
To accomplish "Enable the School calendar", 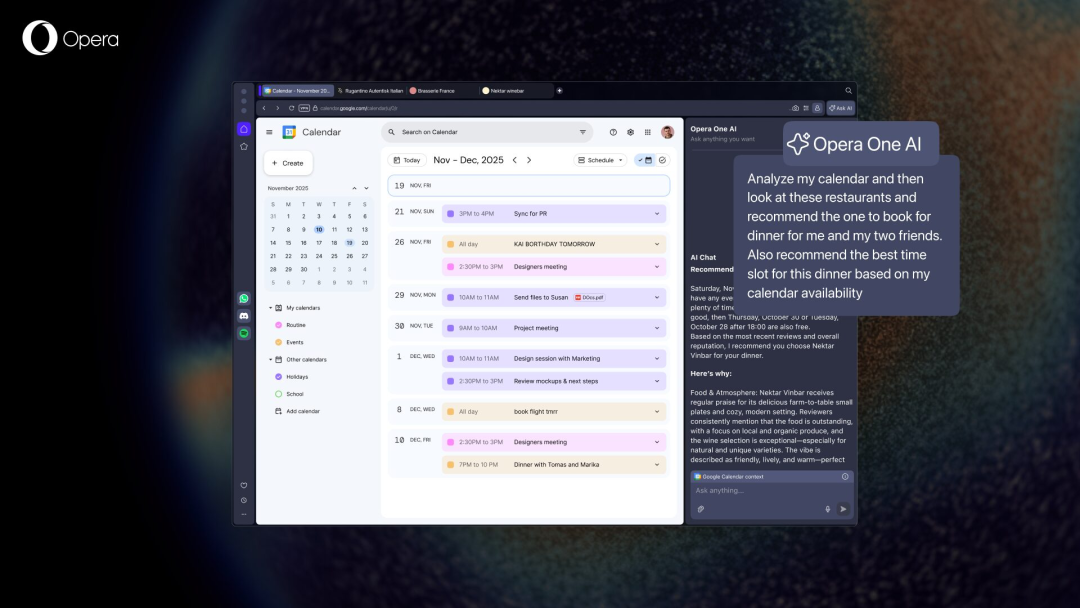I will [x=278, y=393].
